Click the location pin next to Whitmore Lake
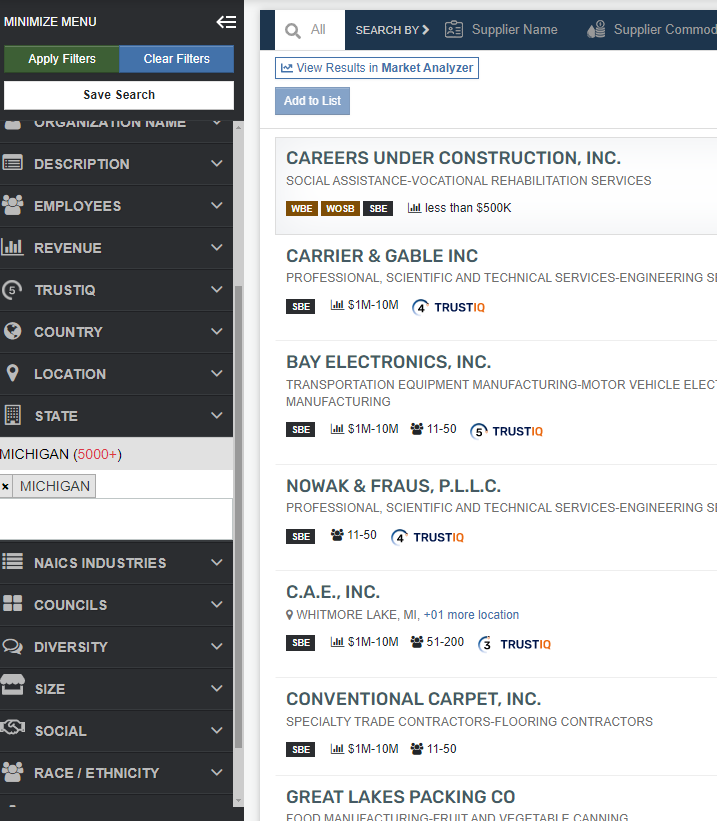This screenshot has width=717, height=821. click(x=289, y=615)
